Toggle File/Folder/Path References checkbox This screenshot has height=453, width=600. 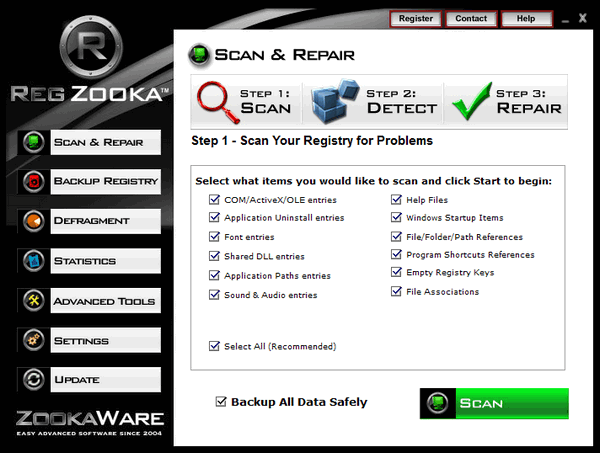[396, 236]
